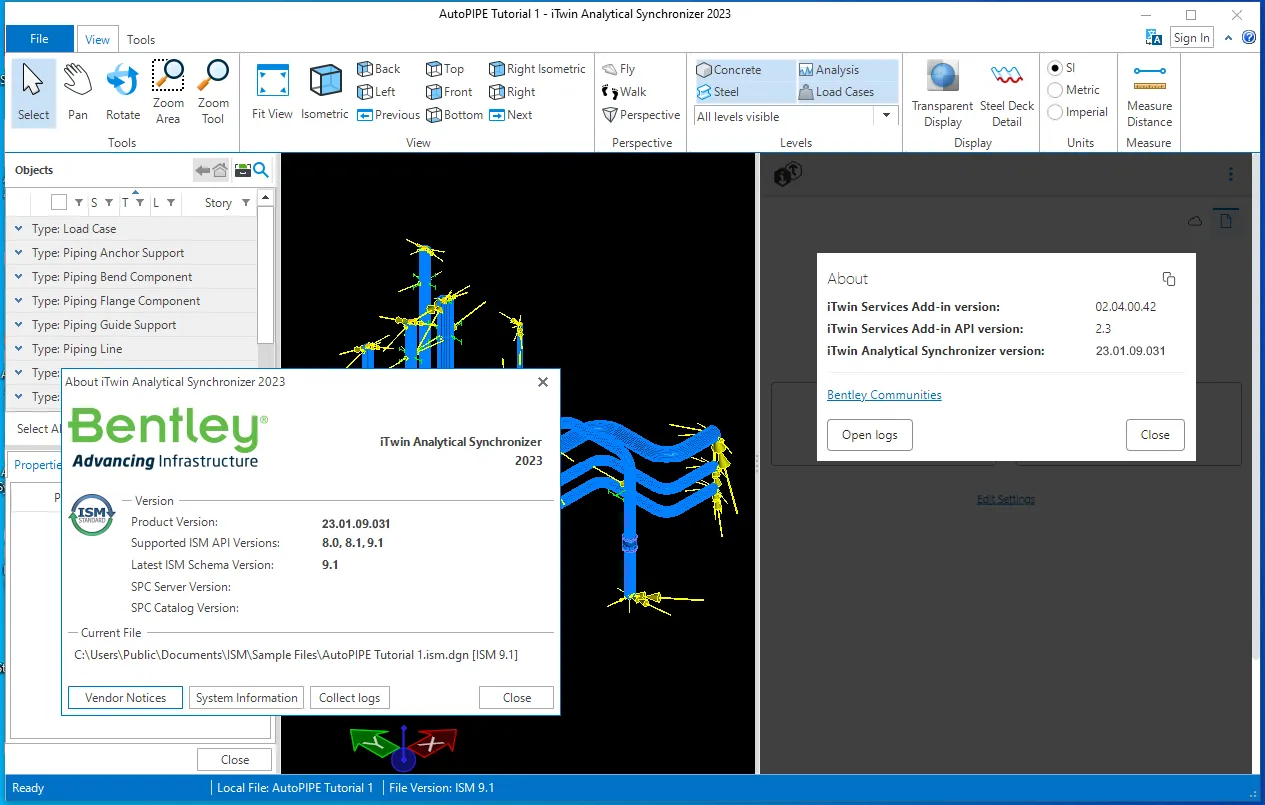Toggle Concrete level visibility
Screen dimensions: 1265x805
744,70
